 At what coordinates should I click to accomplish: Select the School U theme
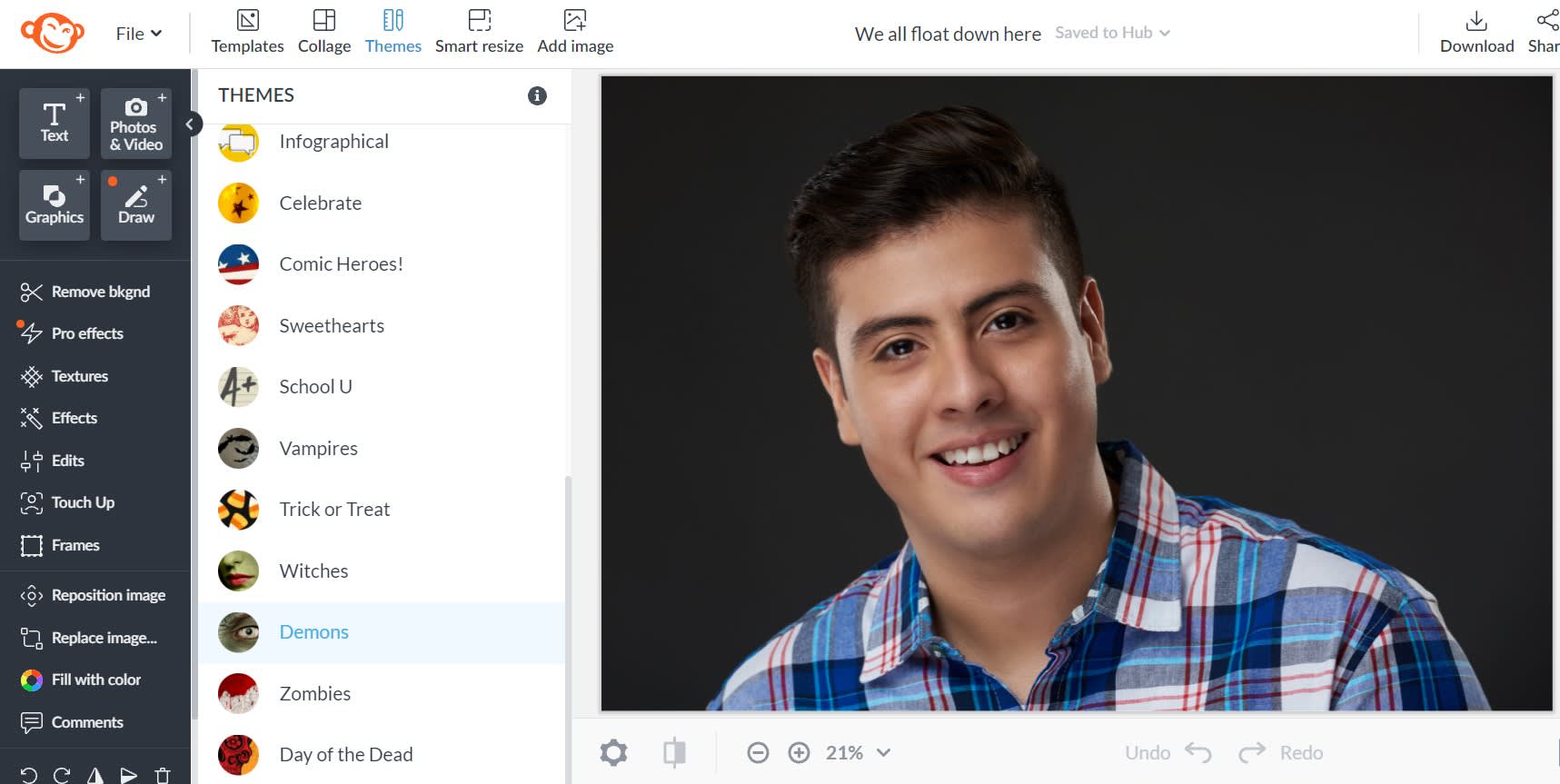point(382,387)
